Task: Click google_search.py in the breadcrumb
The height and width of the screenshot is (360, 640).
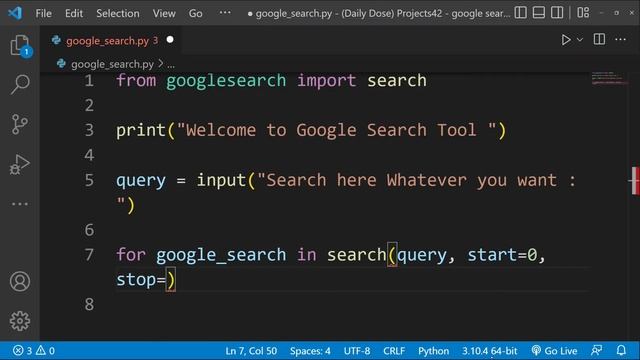Action: click(112, 64)
